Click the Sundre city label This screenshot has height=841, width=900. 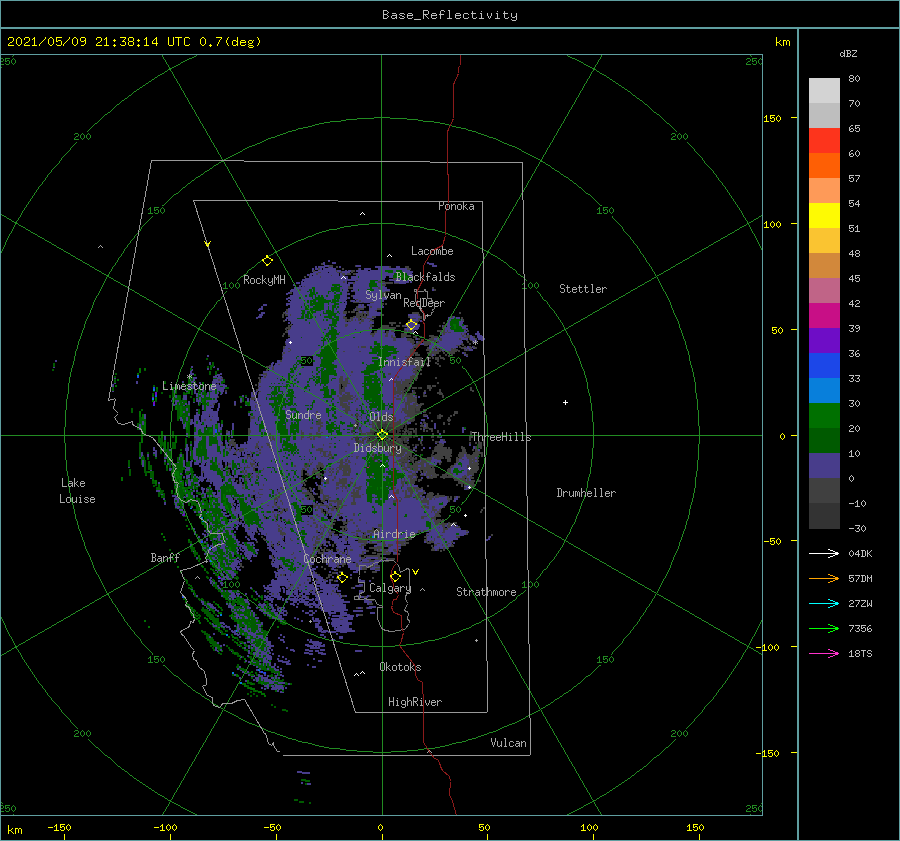coord(303,414)
